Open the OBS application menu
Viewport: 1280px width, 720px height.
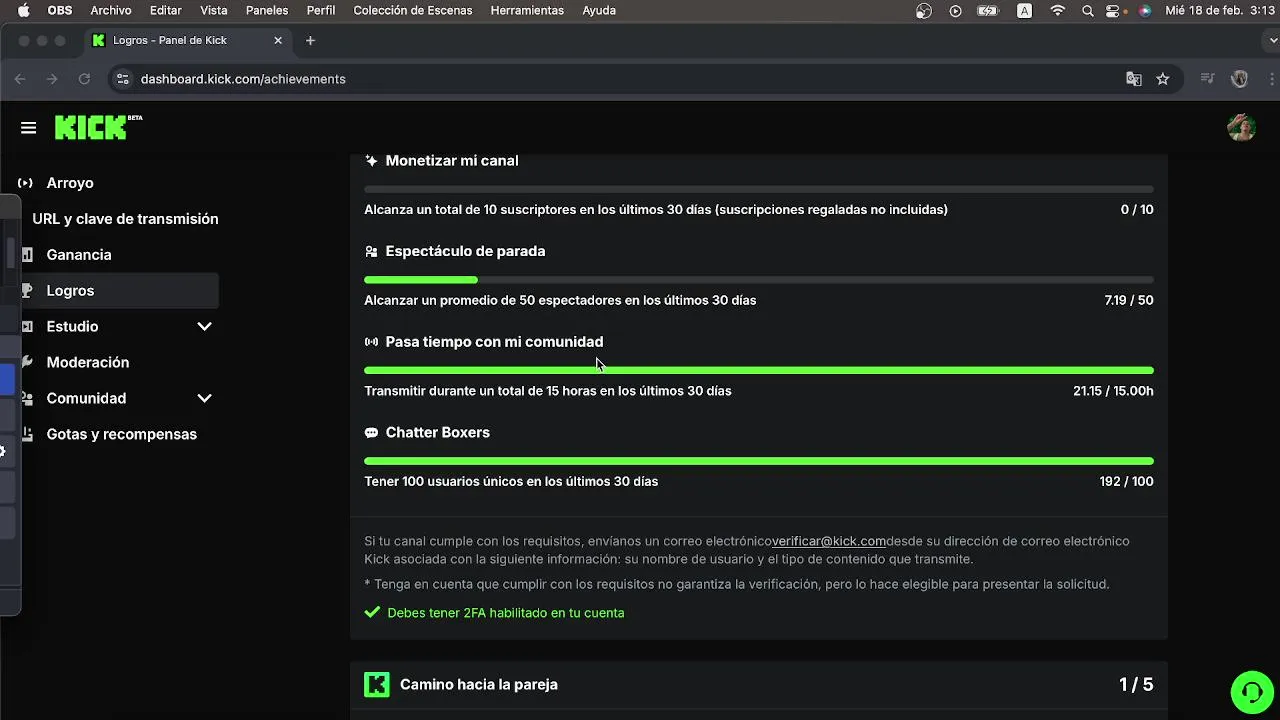[60, 10]
